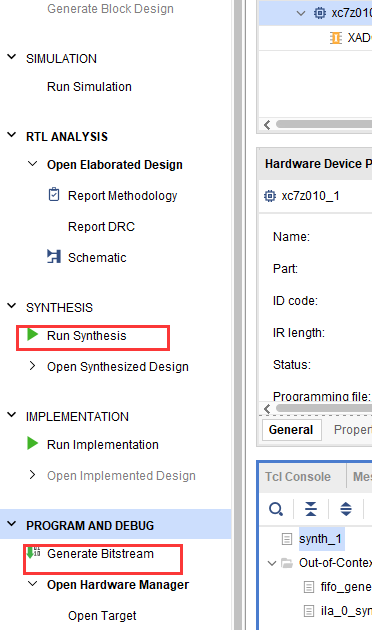This screenshot has height=630, width=372.
Task: Collapse the SYNTHESIS section
Action: click(x=12, y=306)
